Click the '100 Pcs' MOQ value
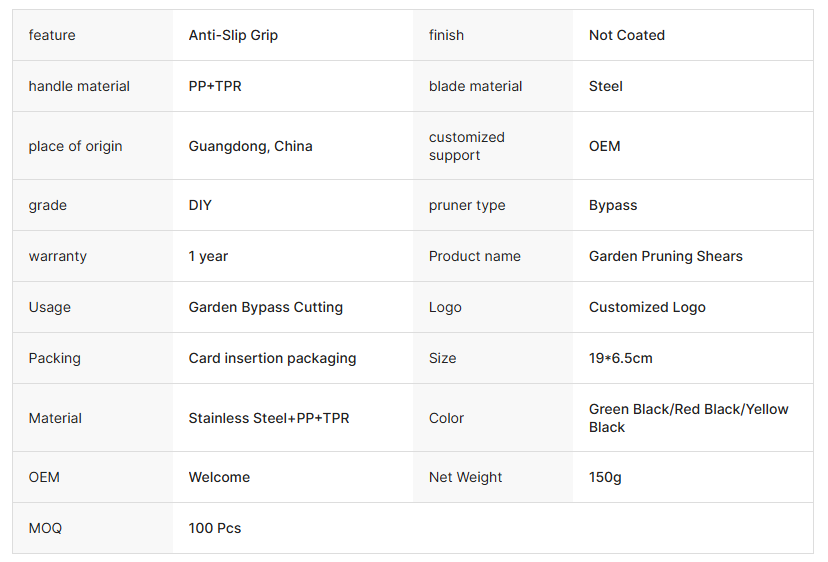 214,528
